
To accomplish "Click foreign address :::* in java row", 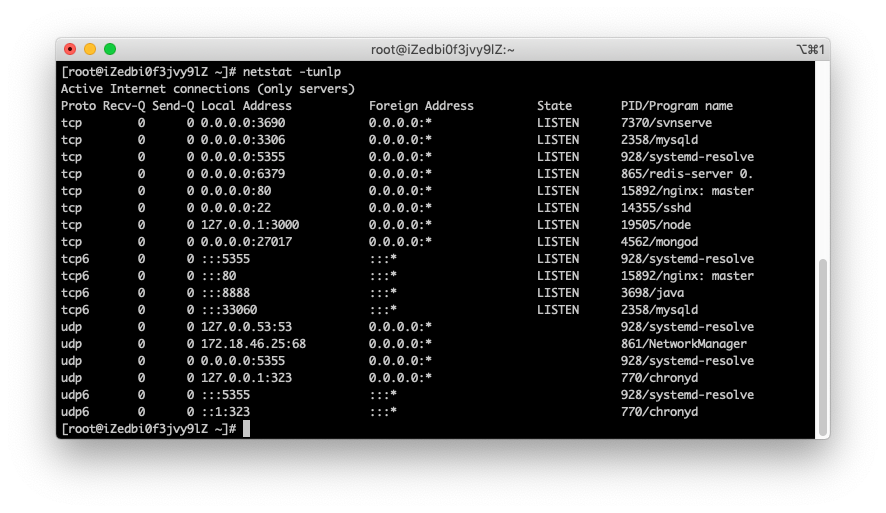I will [383, 293].
